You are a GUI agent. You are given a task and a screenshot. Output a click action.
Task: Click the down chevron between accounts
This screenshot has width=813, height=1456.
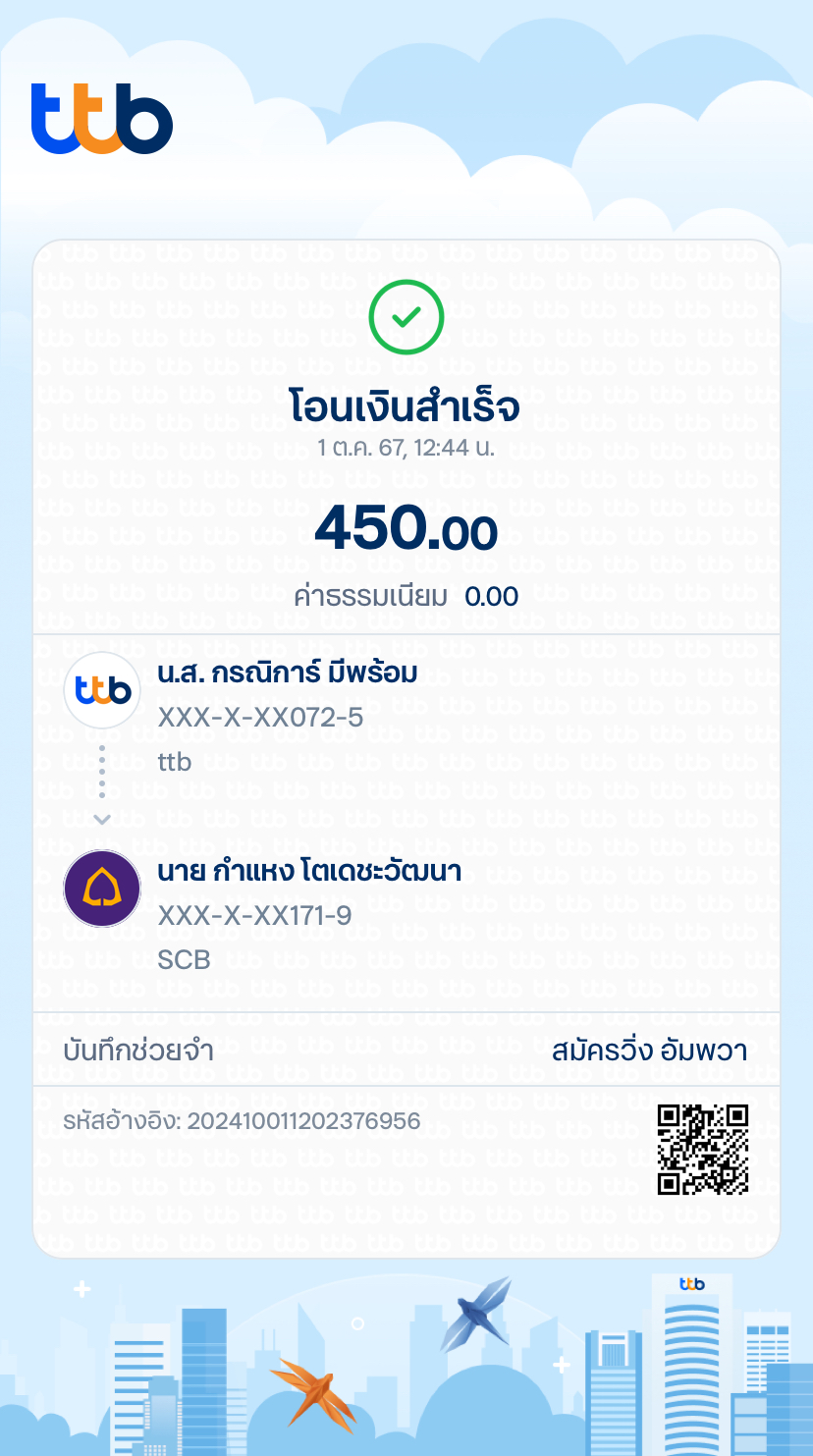pyautogui.click(x=102, y=819)
